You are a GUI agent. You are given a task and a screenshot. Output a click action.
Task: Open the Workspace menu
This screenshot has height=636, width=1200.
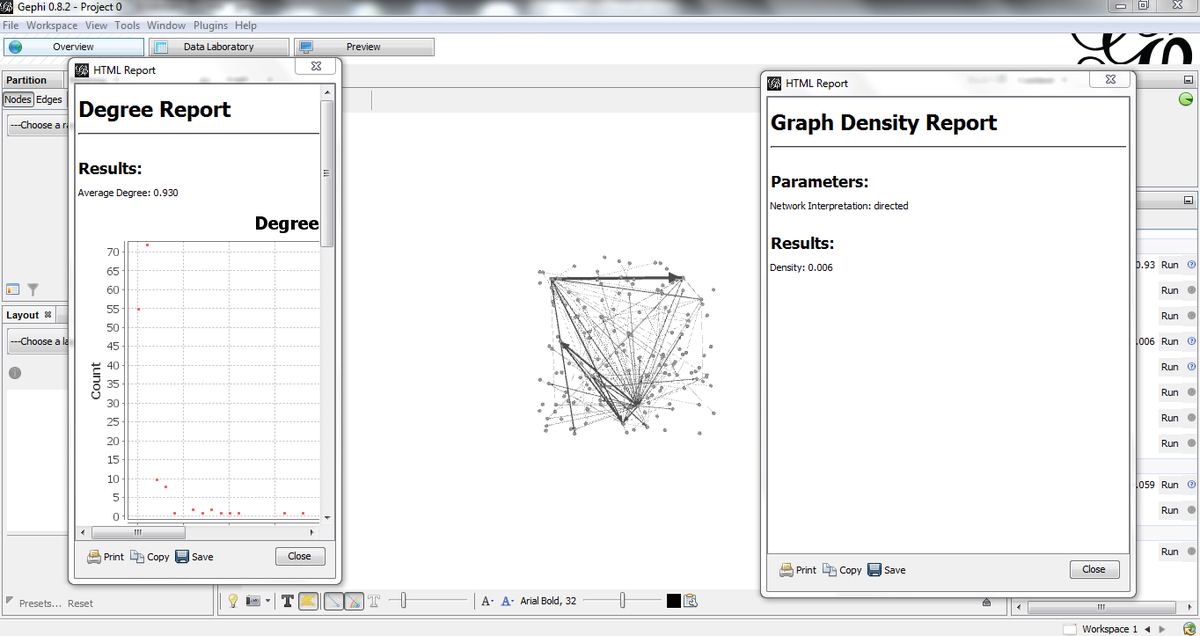[52, 25]
